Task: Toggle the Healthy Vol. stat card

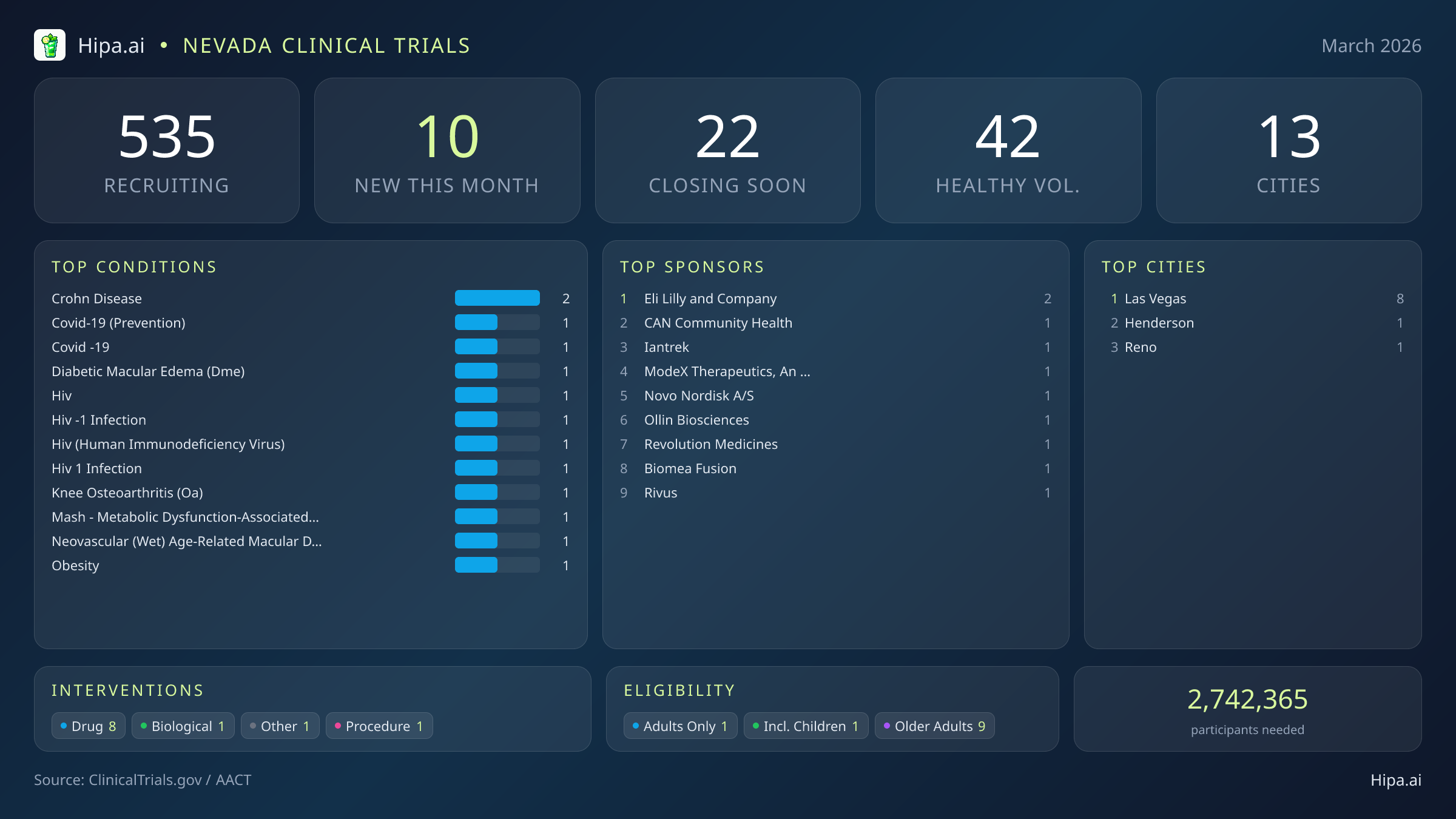Action: [x=1008, y=150]
